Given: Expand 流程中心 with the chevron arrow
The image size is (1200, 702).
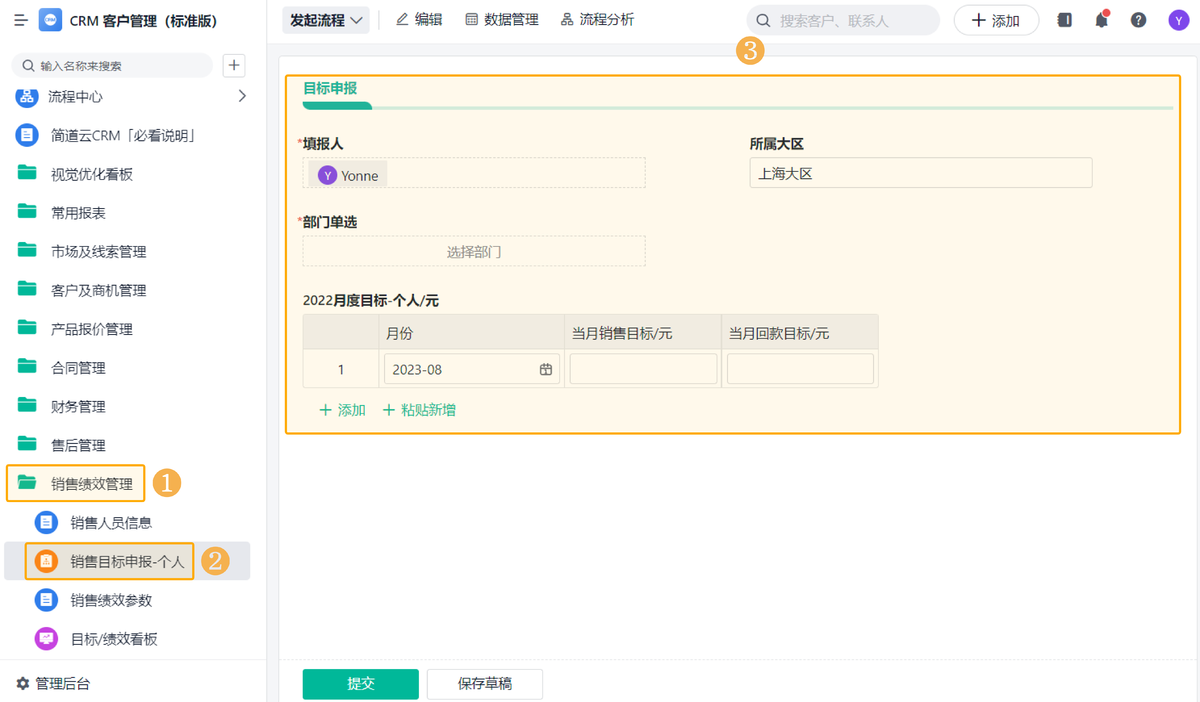Looking at the screenshot, I should 241,96.
